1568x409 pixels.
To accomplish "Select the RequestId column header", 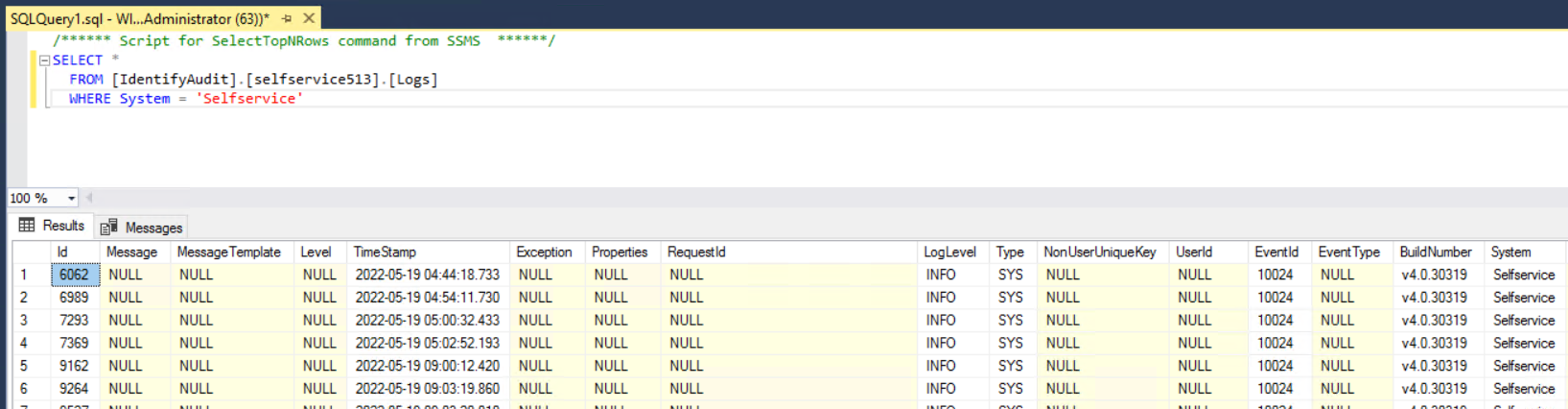I will pos(696,252).
